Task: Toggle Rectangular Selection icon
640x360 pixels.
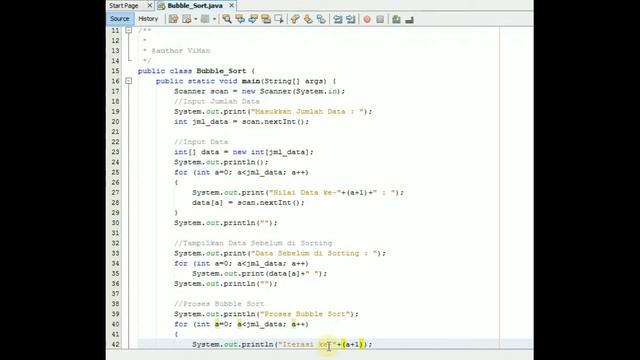Action: [279, 19]
